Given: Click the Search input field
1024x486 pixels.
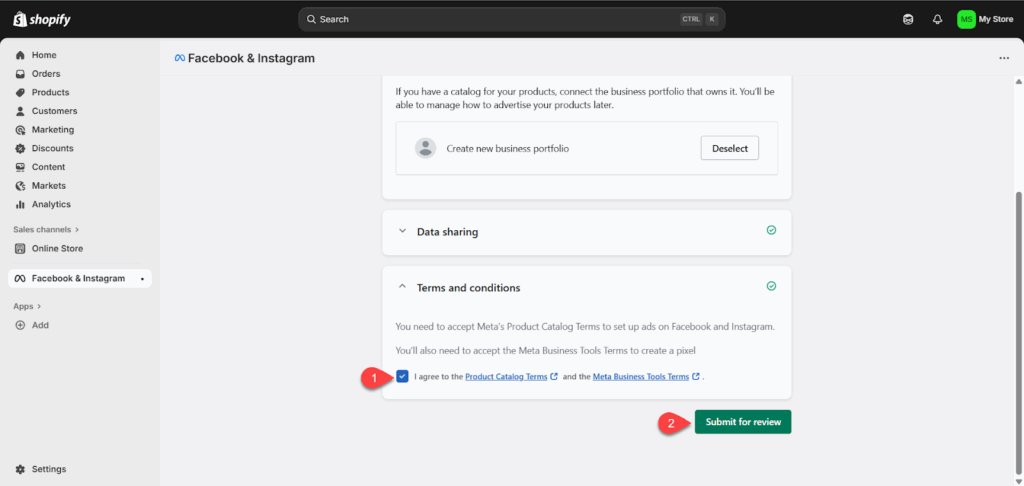Looking at the screenshot, I should (490, 19).
